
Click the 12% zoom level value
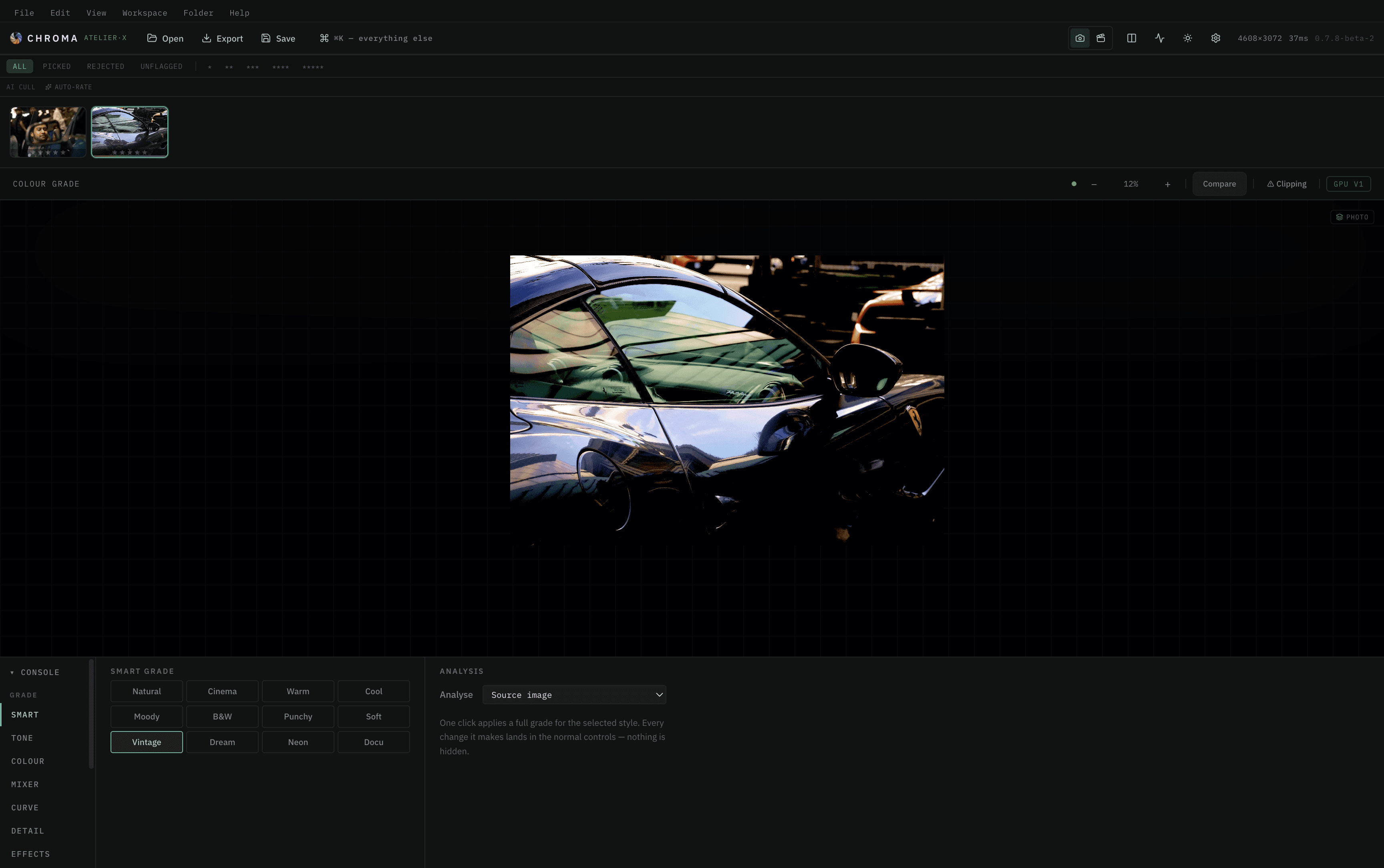point(1131,184)
